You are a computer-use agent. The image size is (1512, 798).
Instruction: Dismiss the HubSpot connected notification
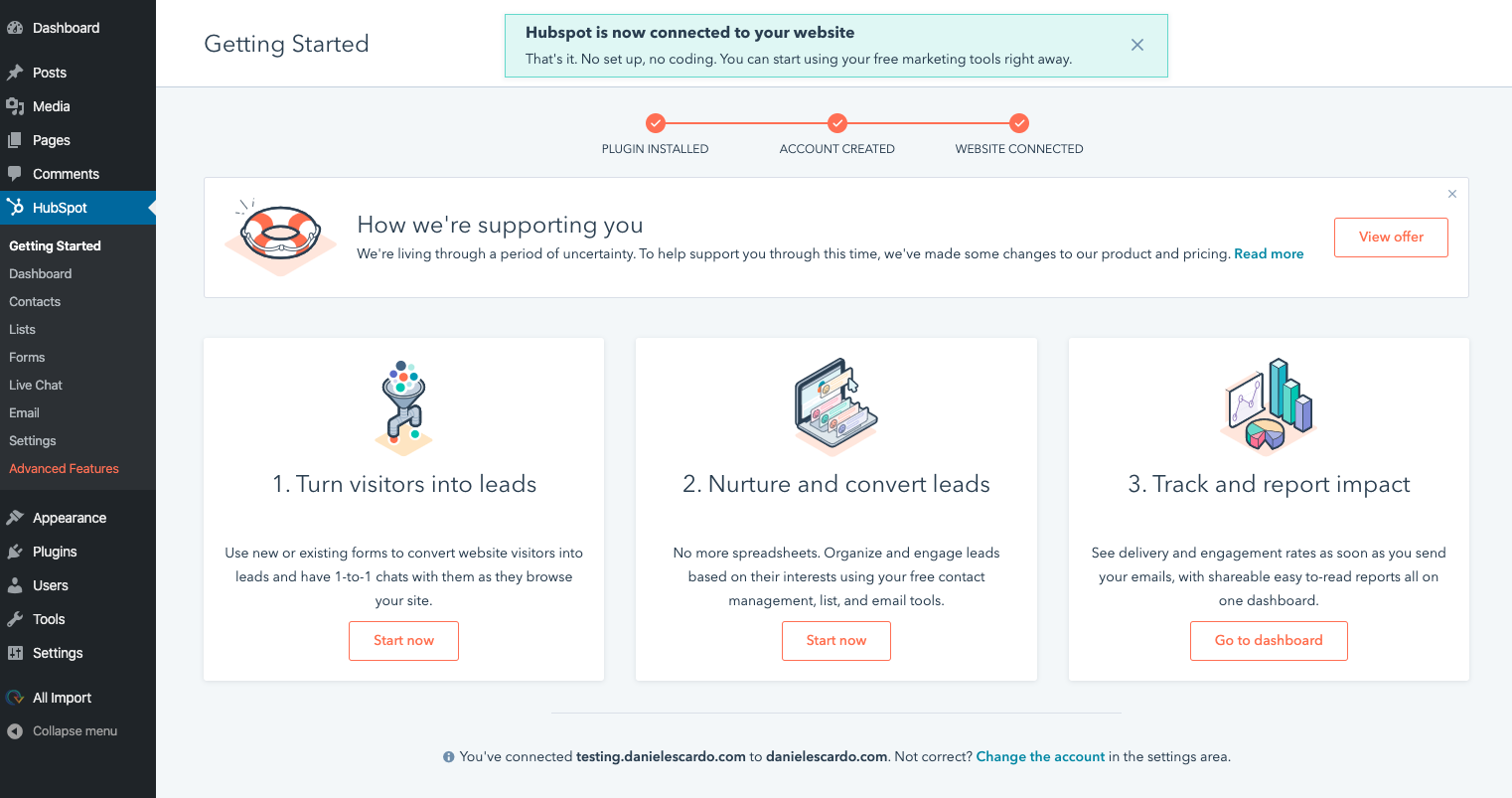[x=1137, y=45]
